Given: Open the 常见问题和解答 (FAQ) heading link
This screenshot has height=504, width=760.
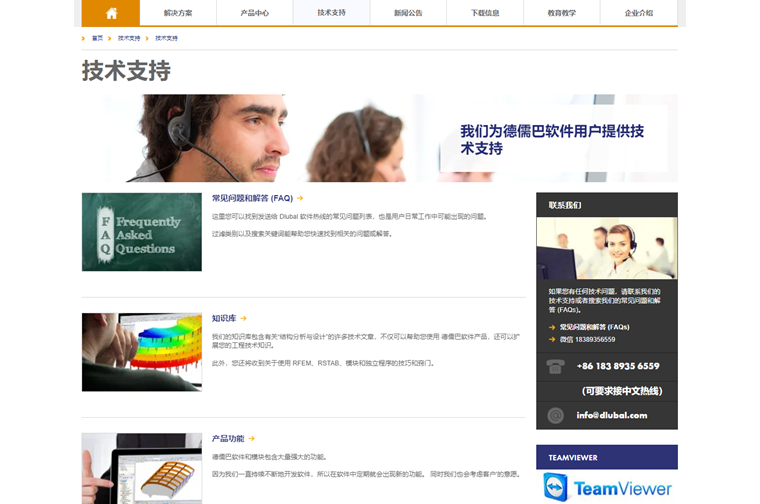Looking at the screenshot, I should coord(253,198).
